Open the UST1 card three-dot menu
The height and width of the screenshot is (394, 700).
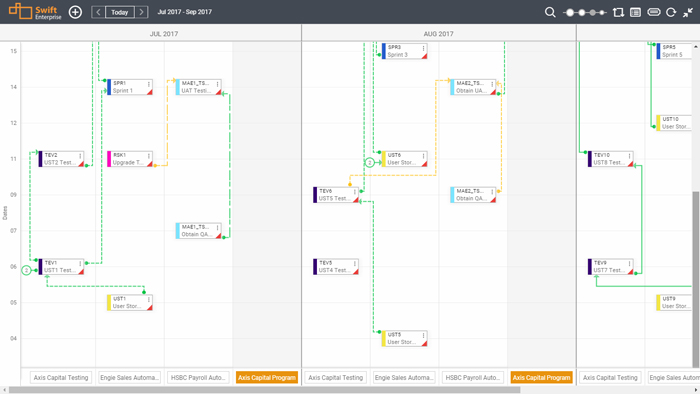[x=149, y=299]
